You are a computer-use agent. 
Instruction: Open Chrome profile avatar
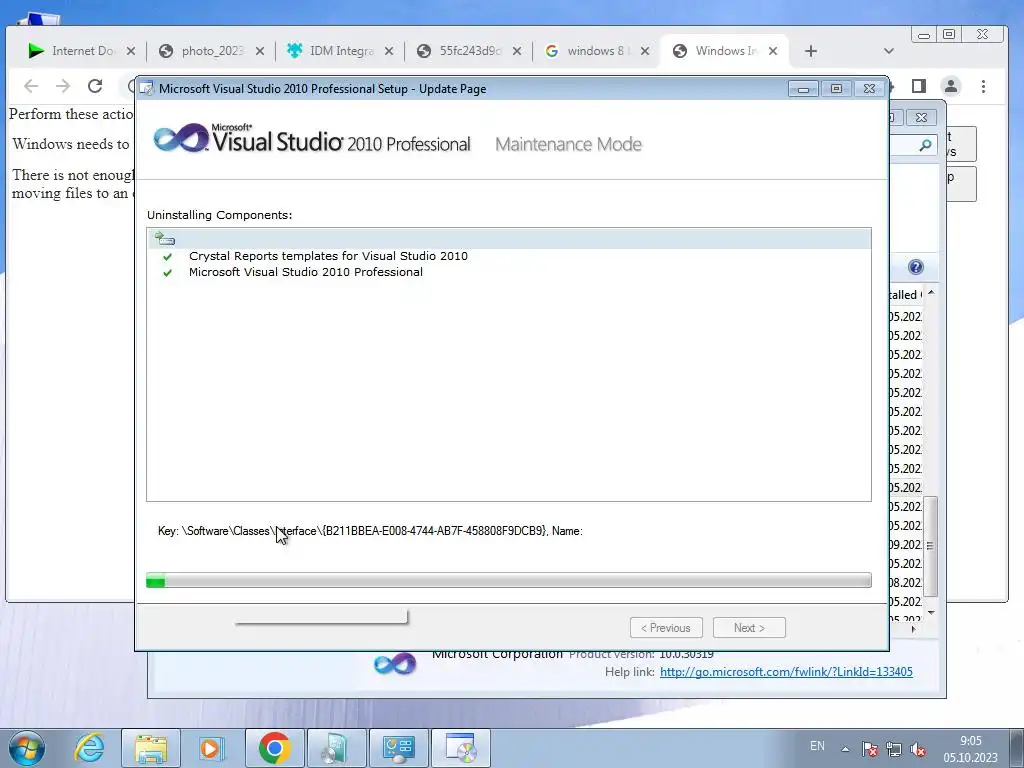pos(951,86)
